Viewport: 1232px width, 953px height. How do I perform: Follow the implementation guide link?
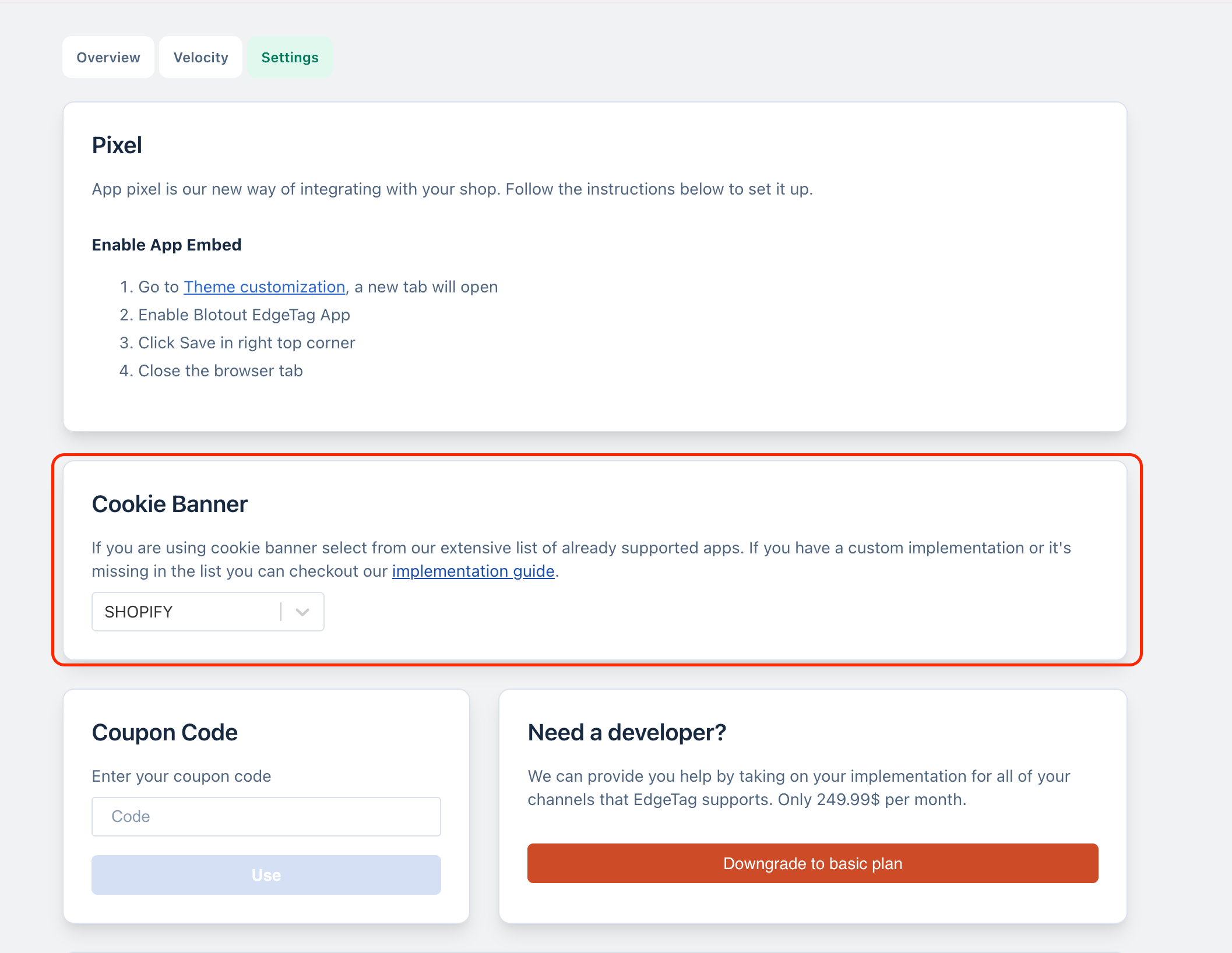(x=473, y=571)
